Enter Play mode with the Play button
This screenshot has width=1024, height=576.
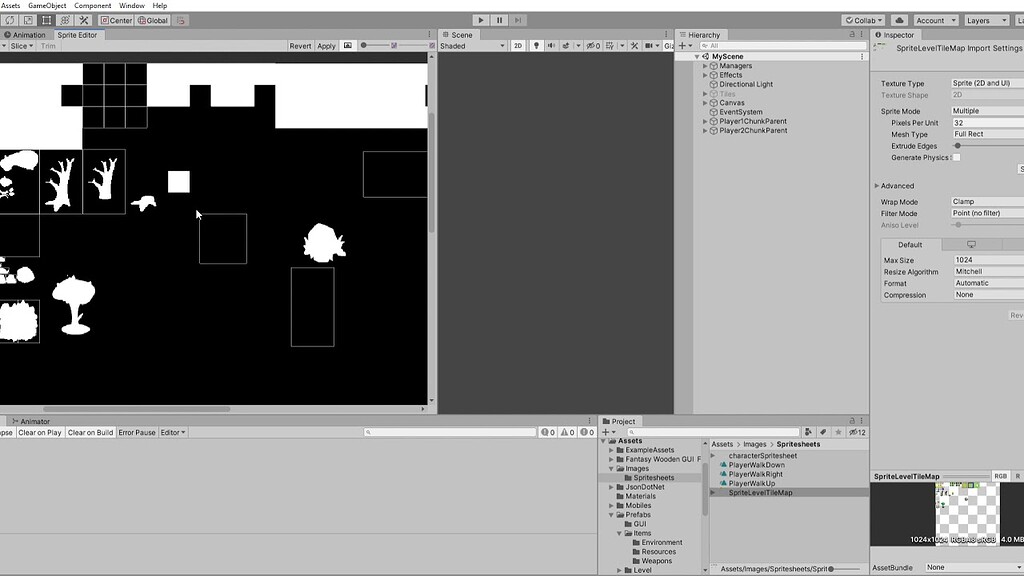point(481,19)
